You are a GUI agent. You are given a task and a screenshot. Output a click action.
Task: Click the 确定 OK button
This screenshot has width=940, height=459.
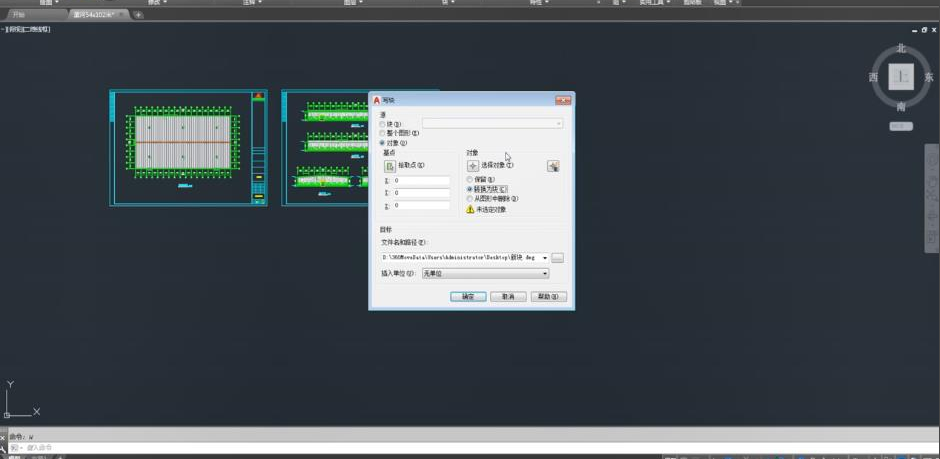(468, 297)
